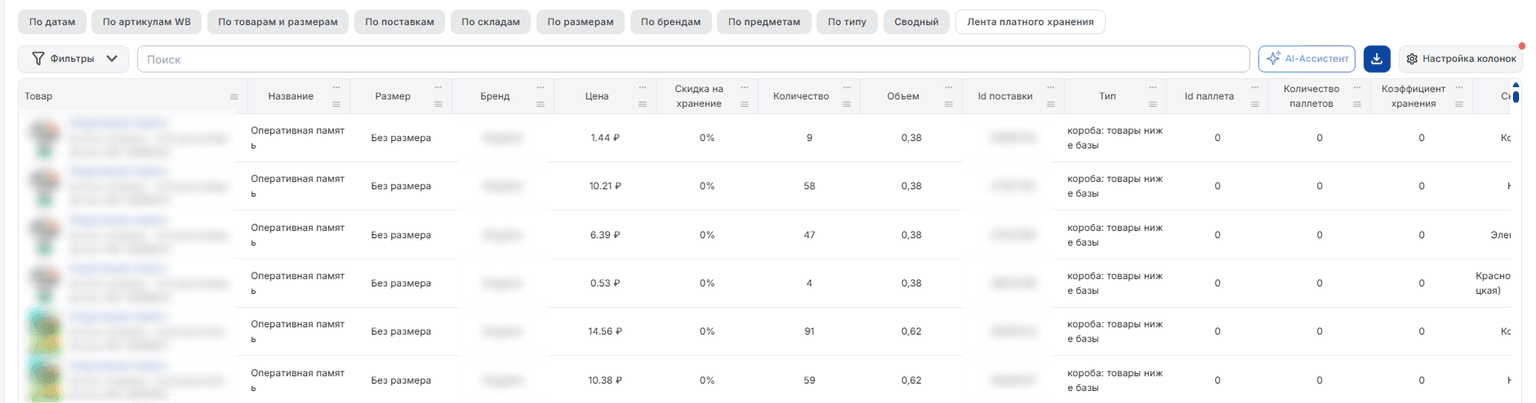1536x403 pixels.
Task: Sort by the Цена column header
Action: [597, 97]
